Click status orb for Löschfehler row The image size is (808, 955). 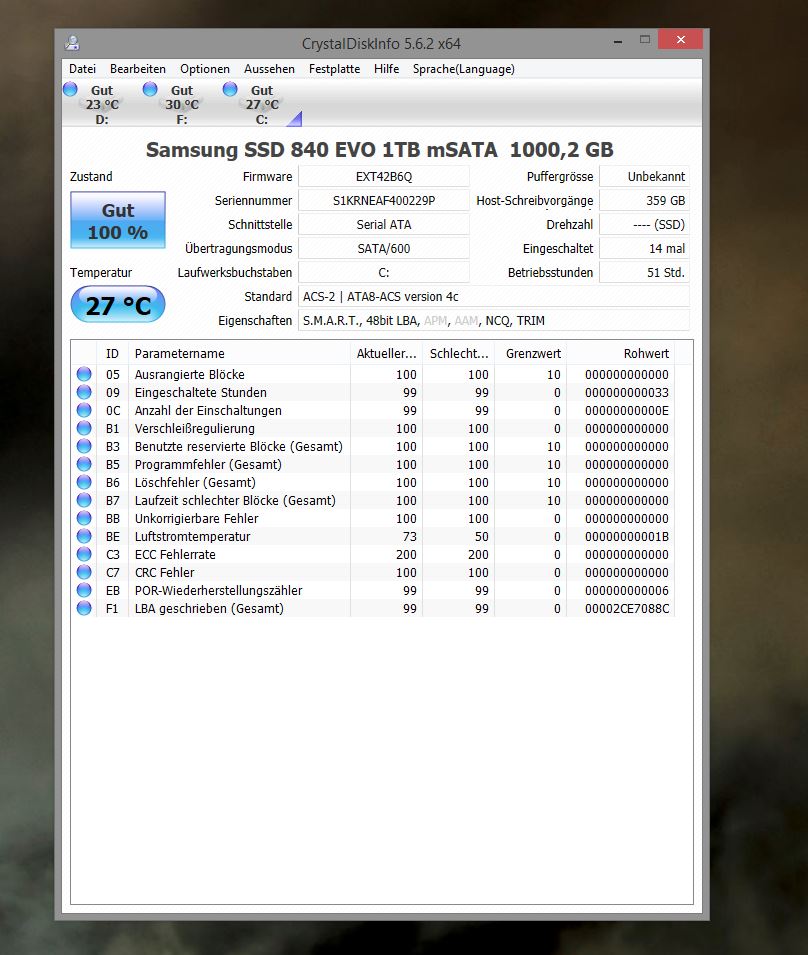click(x=84, y=482)
